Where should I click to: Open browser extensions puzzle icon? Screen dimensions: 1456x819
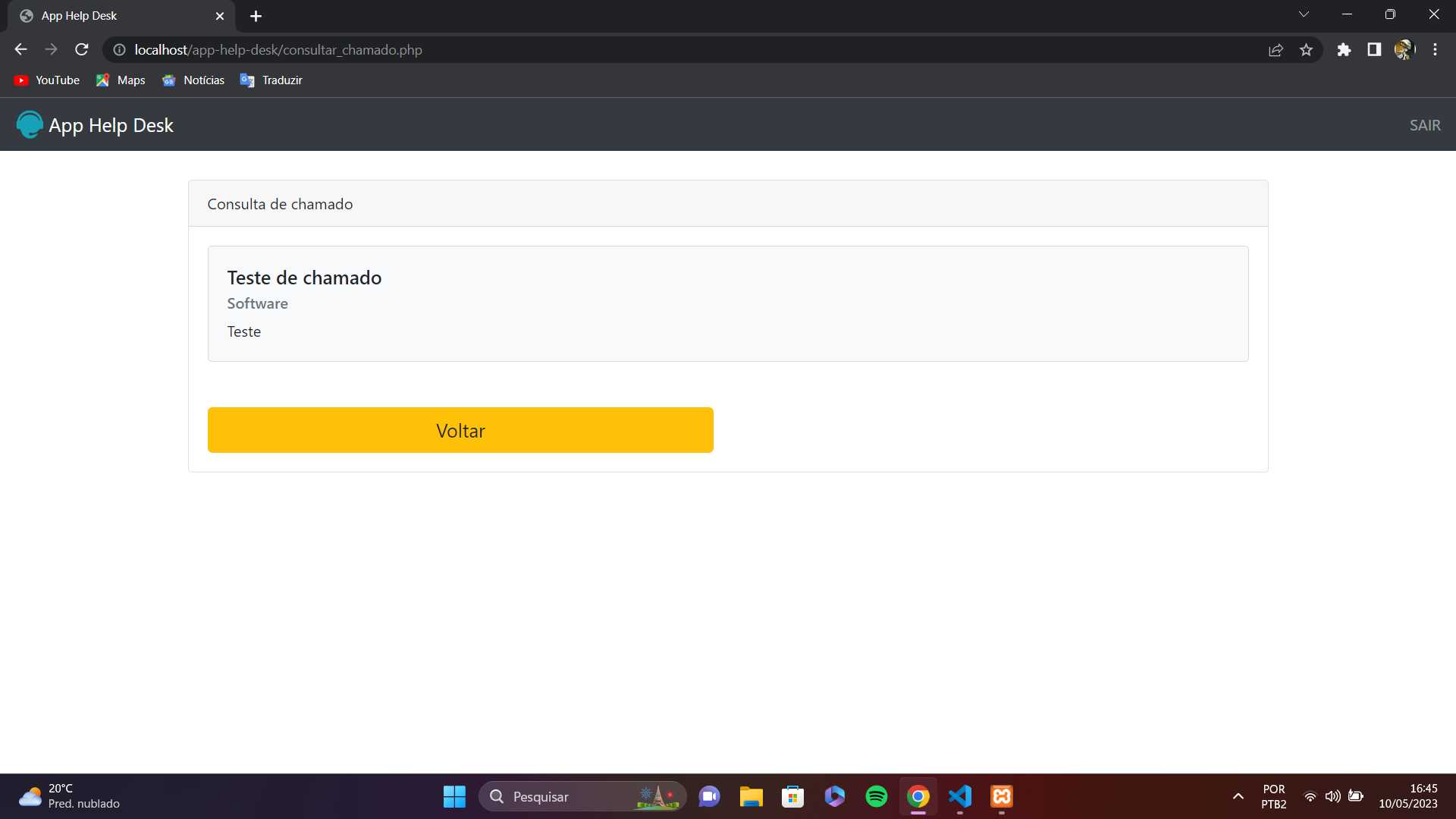(1345, 49)
